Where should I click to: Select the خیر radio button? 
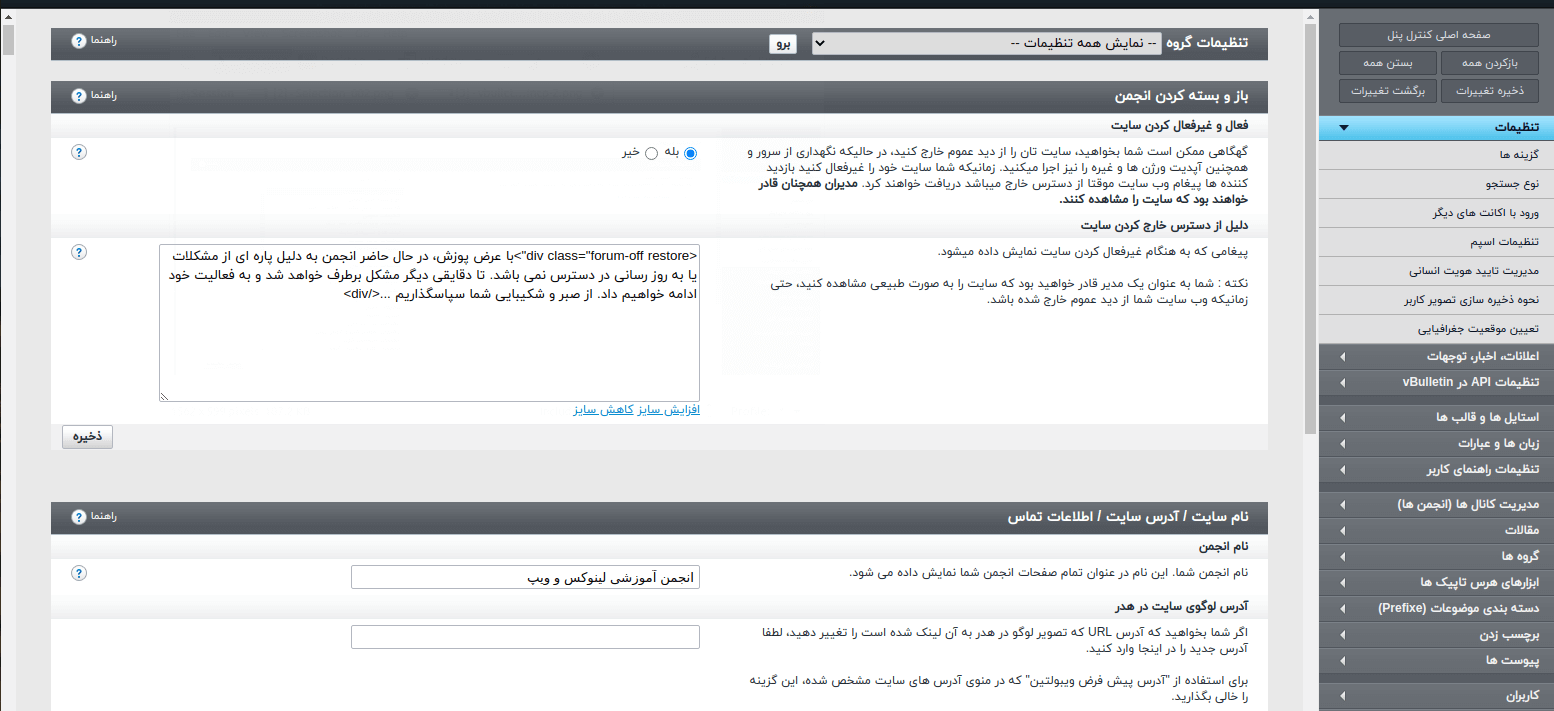coord(651,153)
